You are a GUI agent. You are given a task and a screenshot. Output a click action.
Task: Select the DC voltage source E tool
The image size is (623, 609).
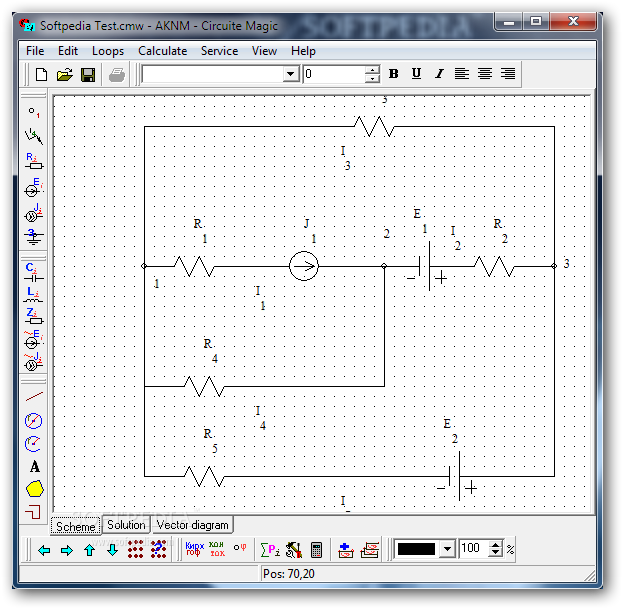pyautogui.click(x=34, y=188)
